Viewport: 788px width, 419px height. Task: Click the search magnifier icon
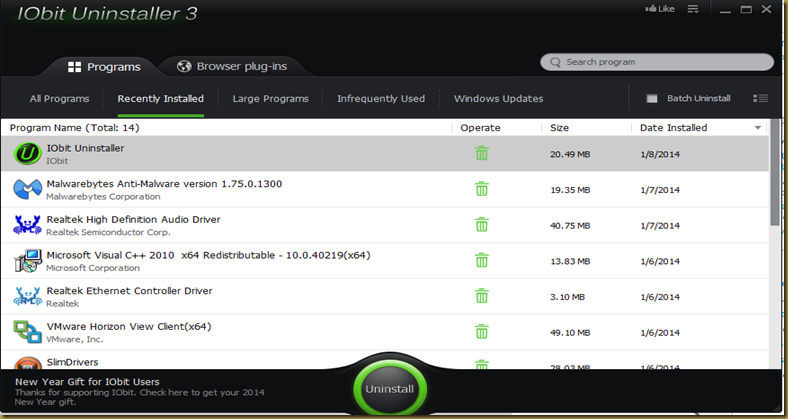click(x=555, y=62)
